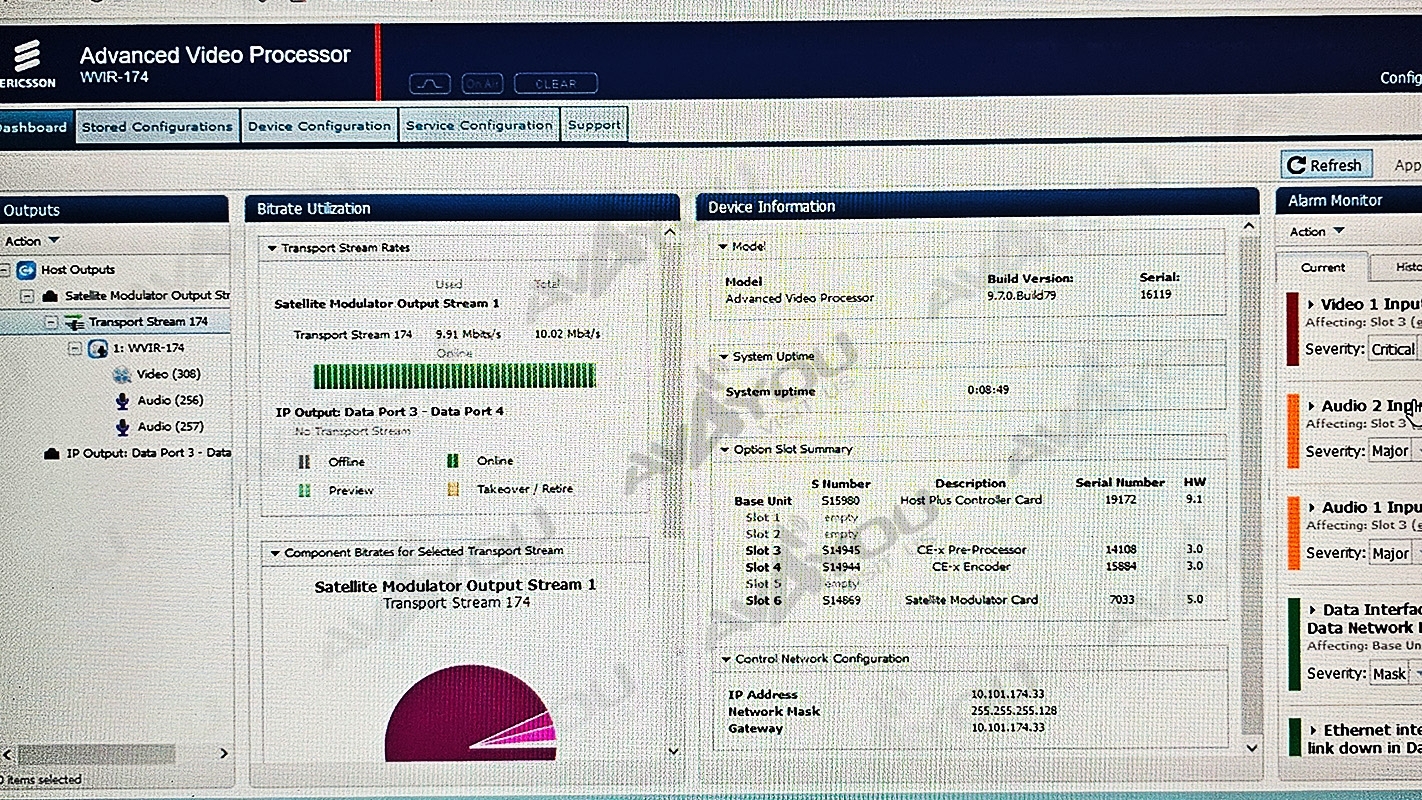
Task: Click the Host Outputs icon in tree
Action: tap(26, 269)
